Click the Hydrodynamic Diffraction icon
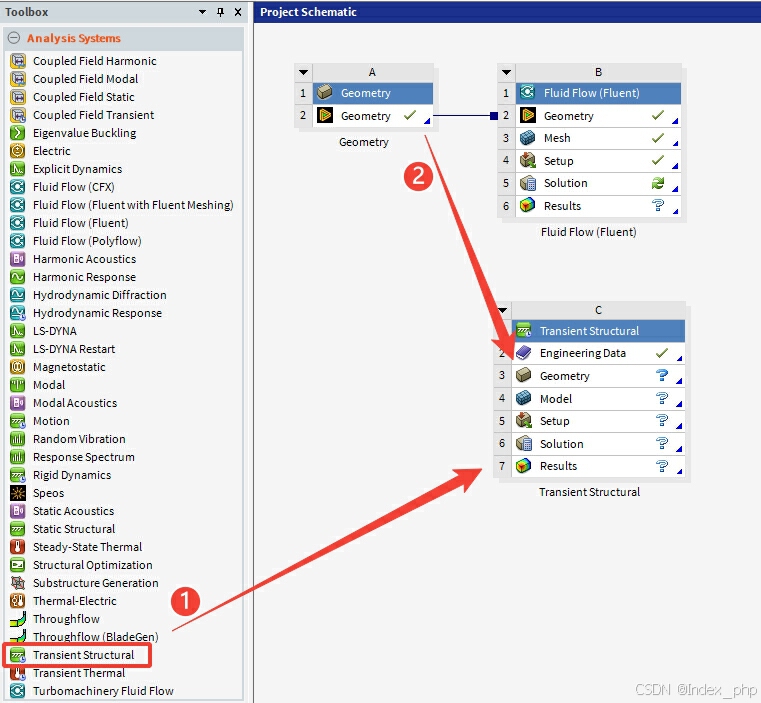This screenshot has height=703, width=761. pyautogui.click(x=18, y=295)
